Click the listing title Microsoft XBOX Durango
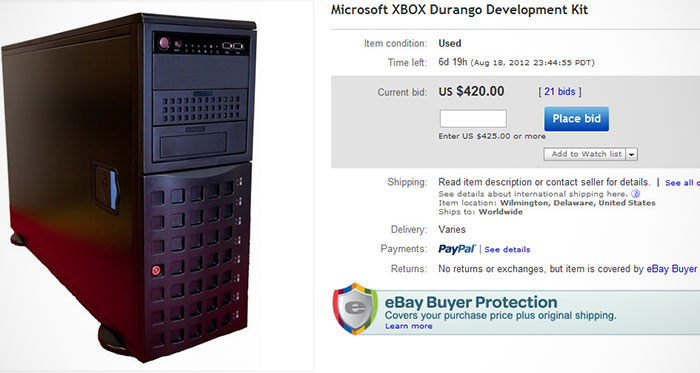The width and height of the screenshot is (700, 373). (459, 10)
